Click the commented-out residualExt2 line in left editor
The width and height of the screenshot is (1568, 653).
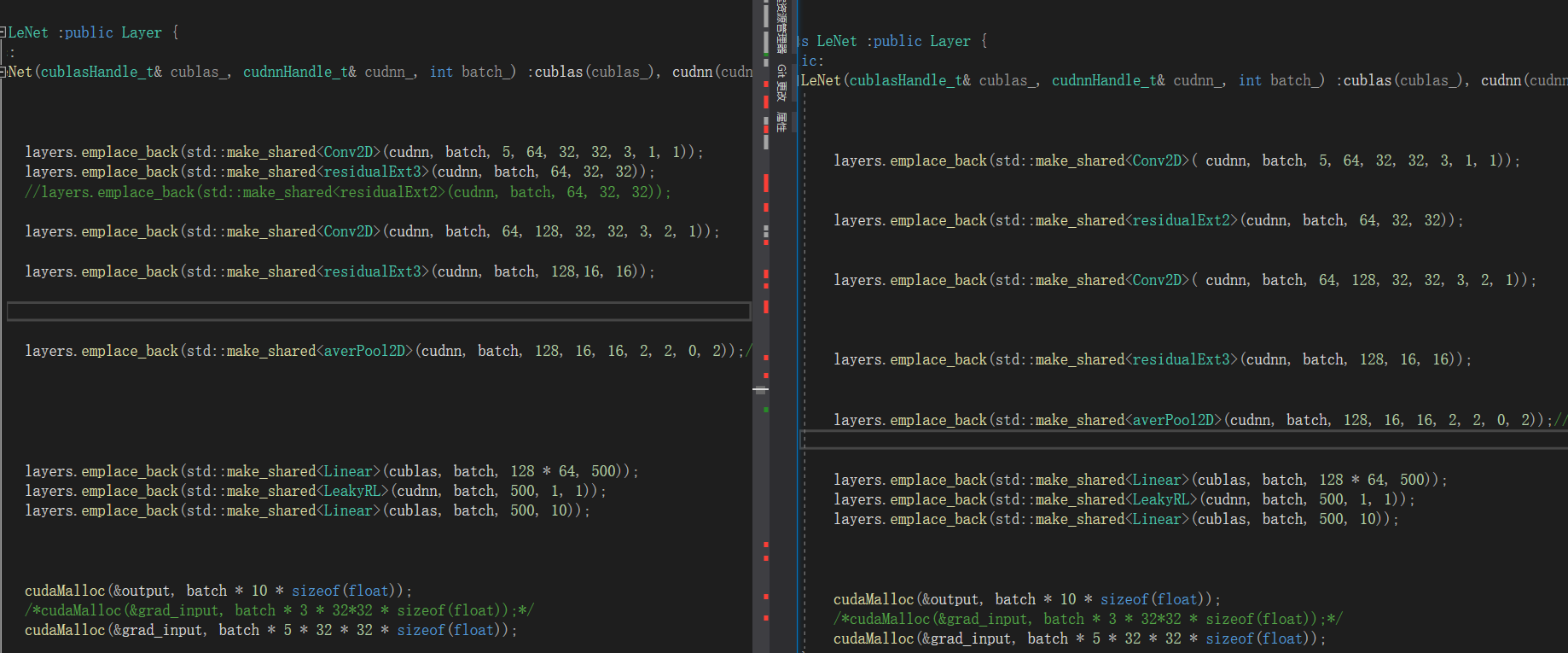tap(348, 192)
